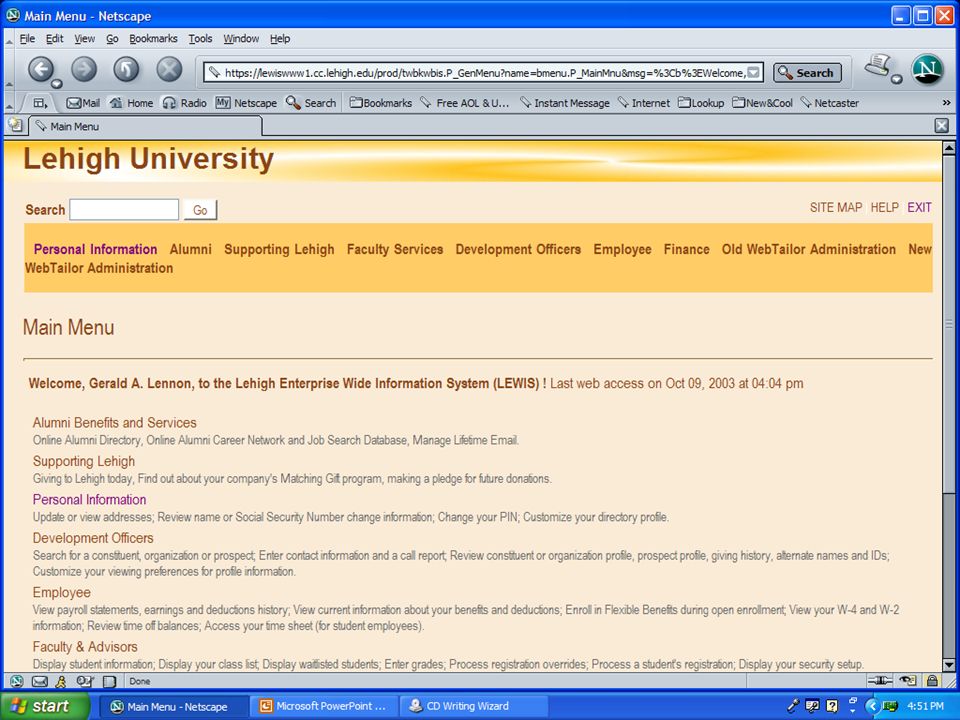Open the Window menu

point(241,39)
